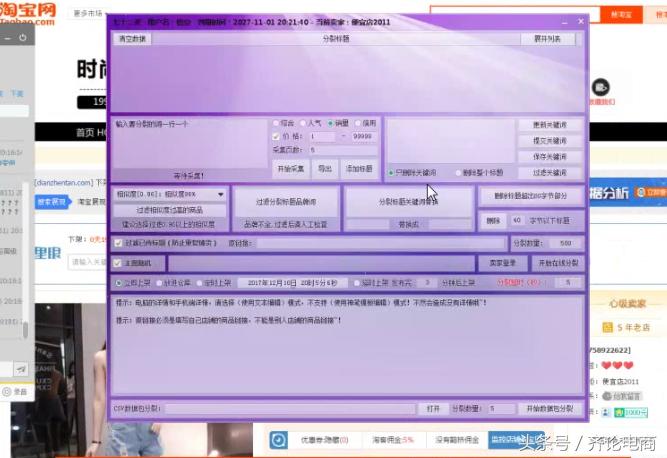Screen dimensions: 667x458
Task: Click the 开始在线分裂 button
Action: 558,263
